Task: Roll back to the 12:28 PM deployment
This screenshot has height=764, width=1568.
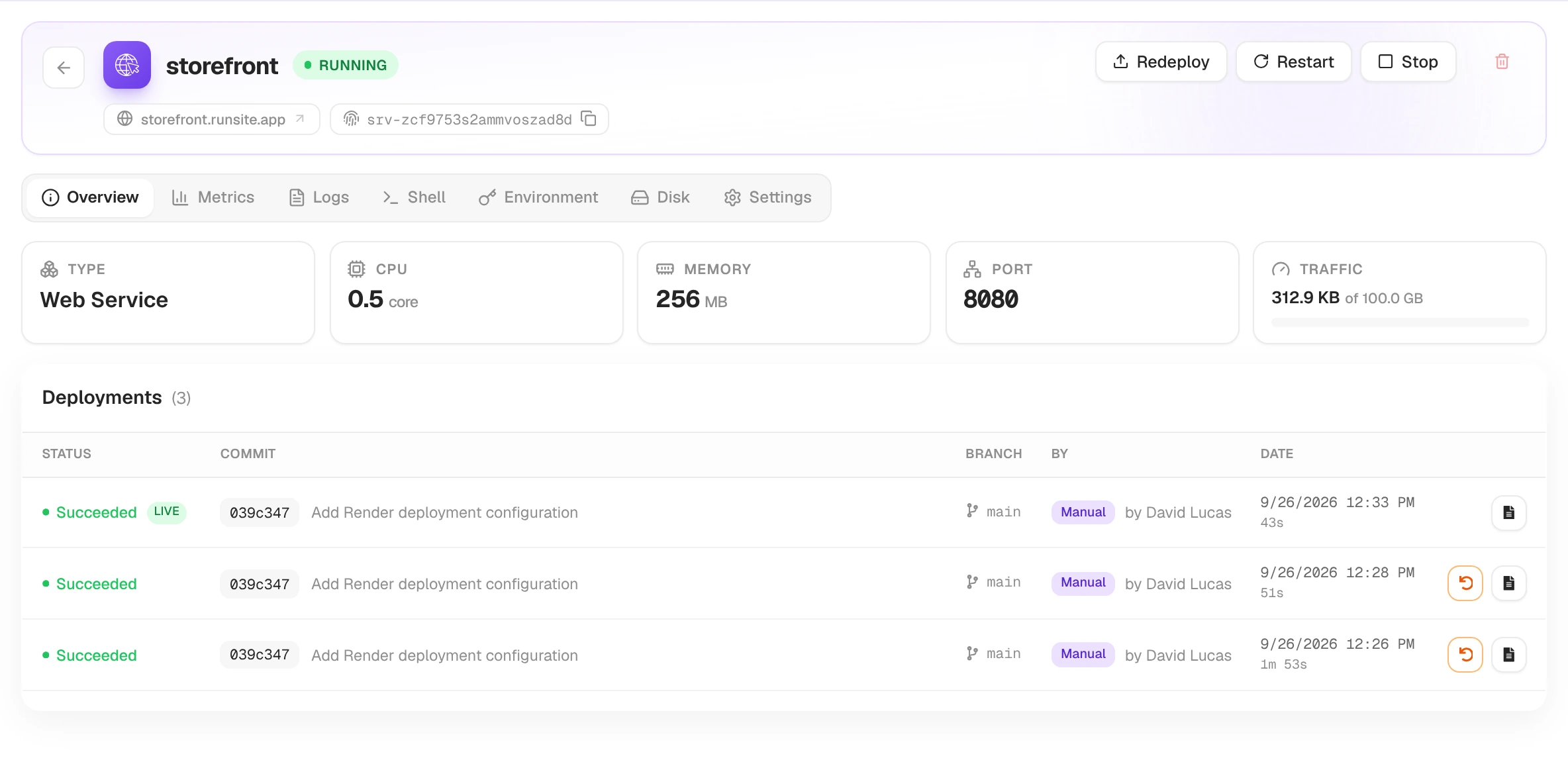Action: point(1465,583)
